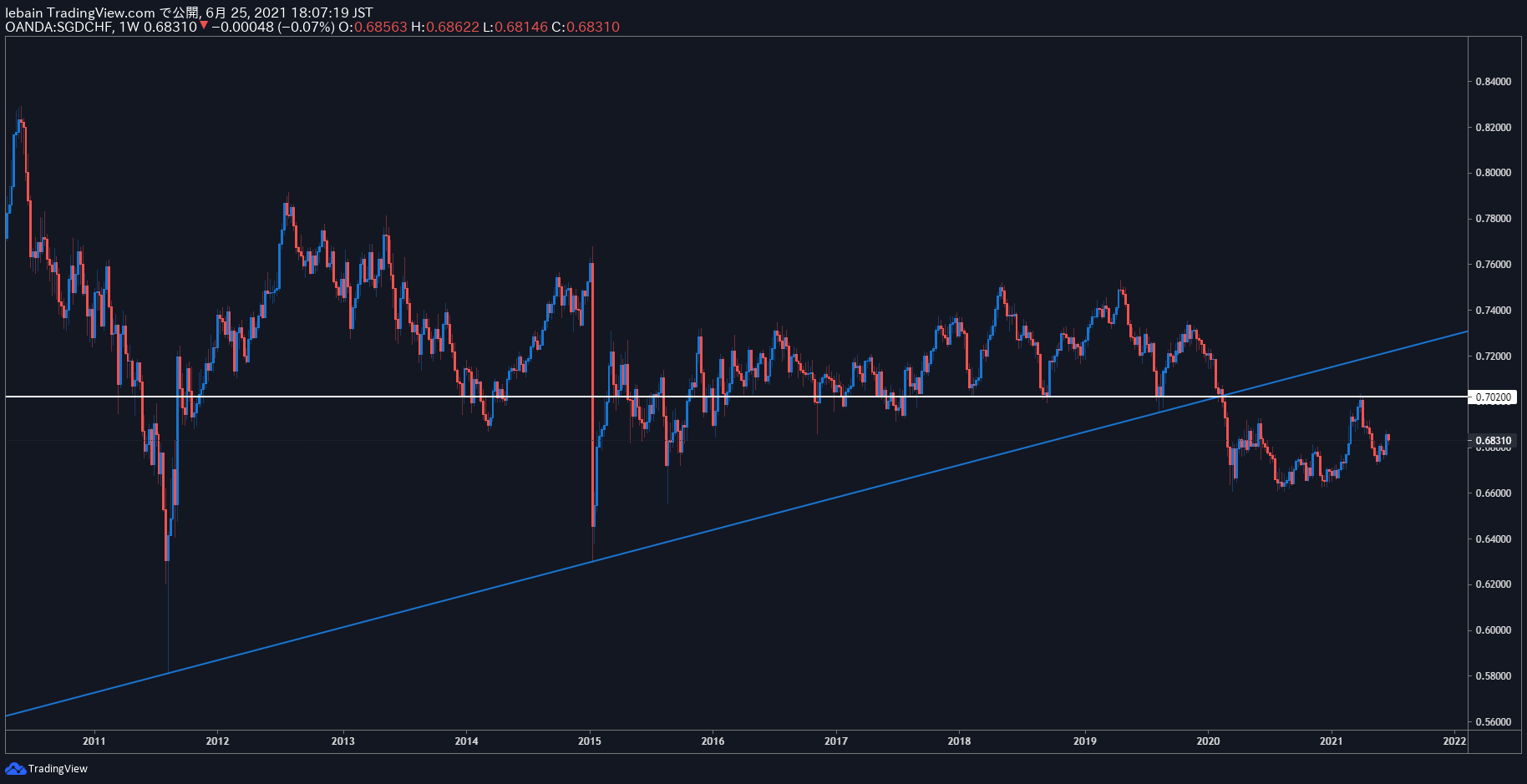Image resolution: width=1527 pixels, height=784 pixels.
Task: Click the red down-arrow change indicator
Action: pyautogui.click(x=204, y=26)
